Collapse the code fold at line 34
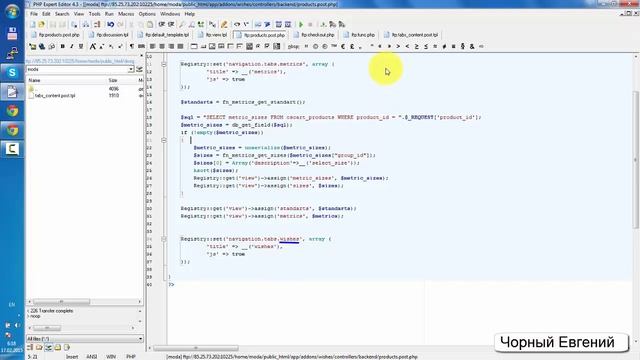Screen dimensions: 640x360 164,239
